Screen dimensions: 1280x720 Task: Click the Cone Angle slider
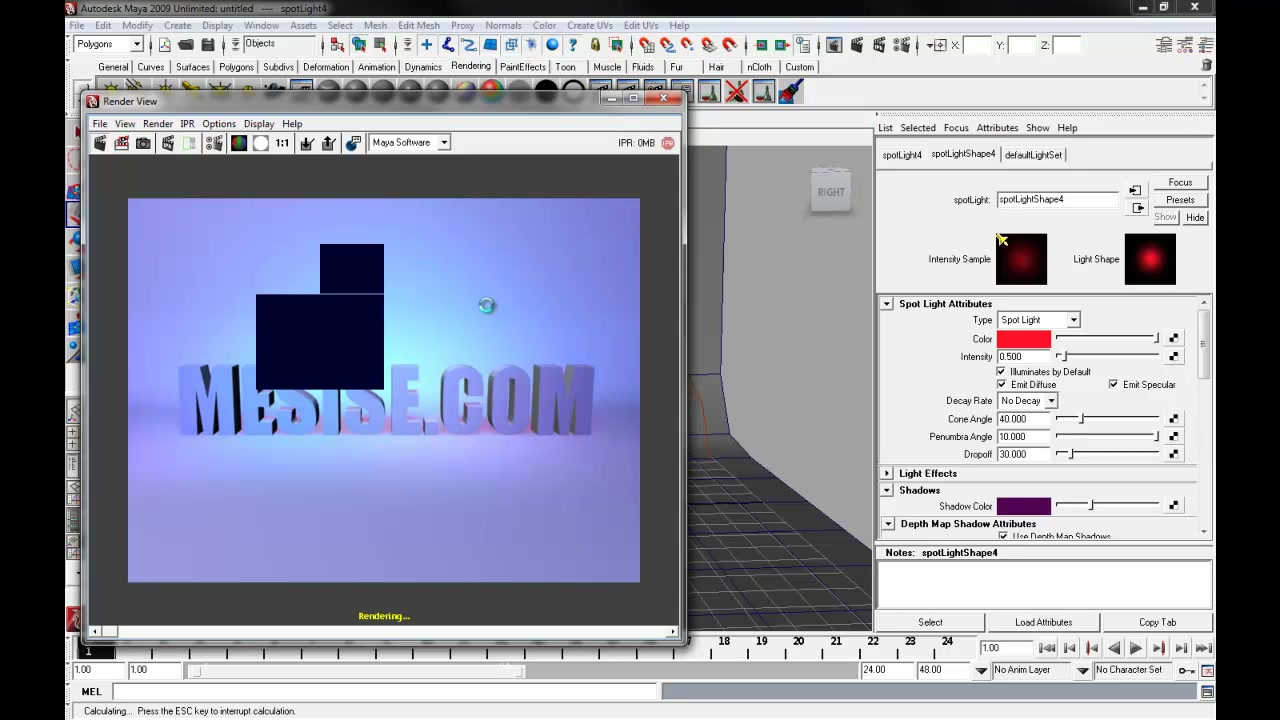click(x=1107, y=419)
